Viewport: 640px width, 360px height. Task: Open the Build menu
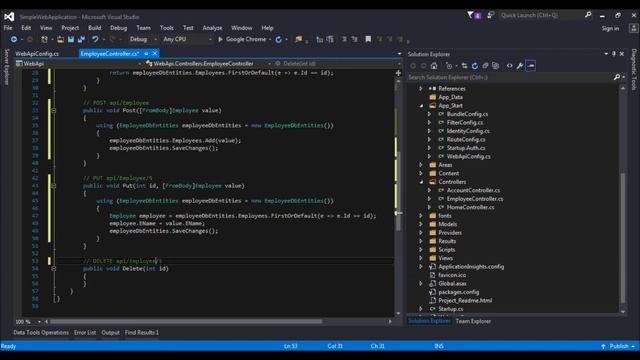[x=95, y=28]
